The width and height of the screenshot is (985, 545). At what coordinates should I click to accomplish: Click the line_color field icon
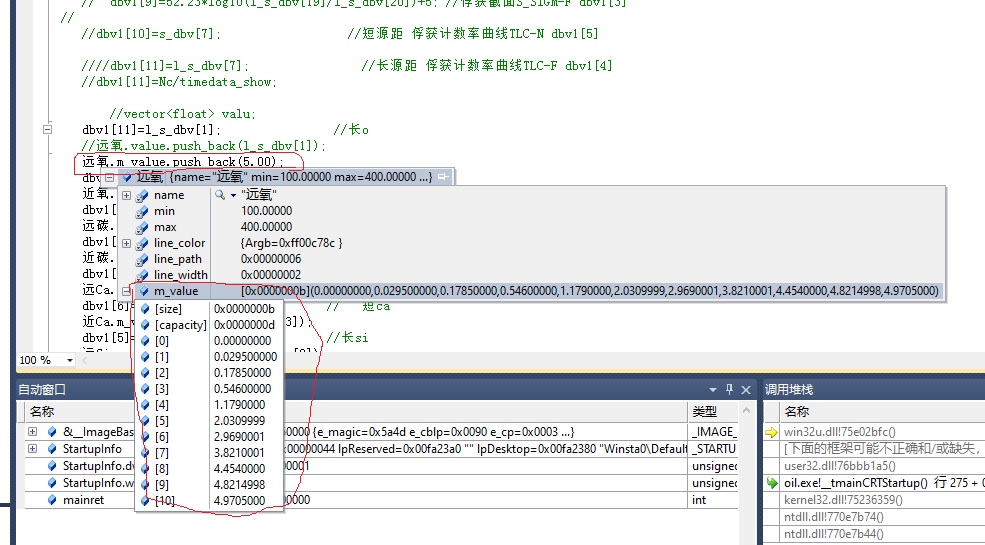[142, 243]
